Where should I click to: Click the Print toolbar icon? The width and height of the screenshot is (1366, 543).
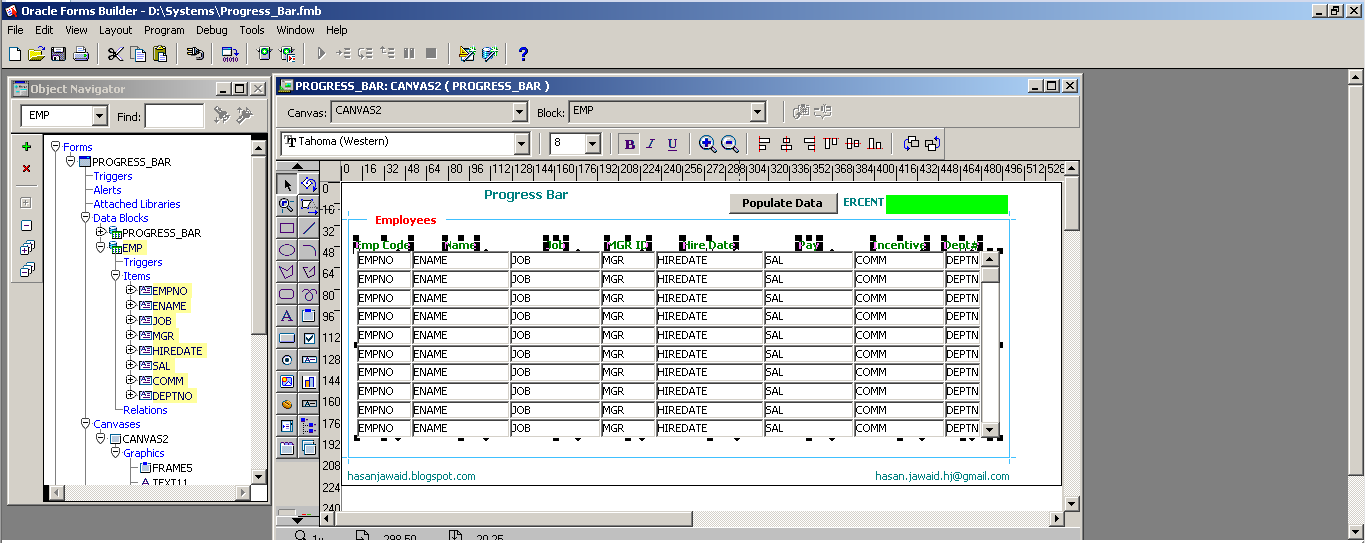81,54
